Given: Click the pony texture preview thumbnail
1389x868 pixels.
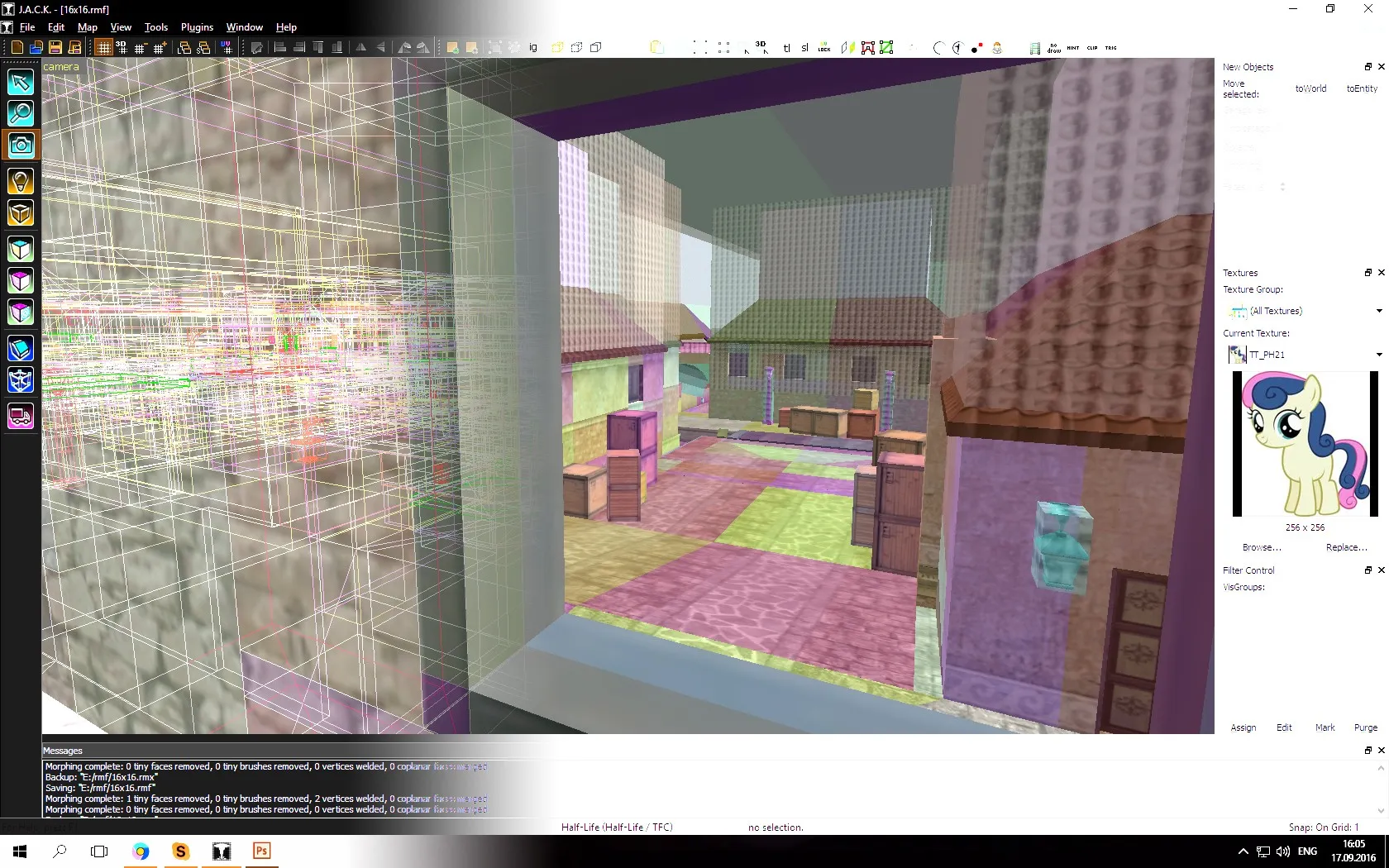Looking at the screenshot, I should (1305, 444).
